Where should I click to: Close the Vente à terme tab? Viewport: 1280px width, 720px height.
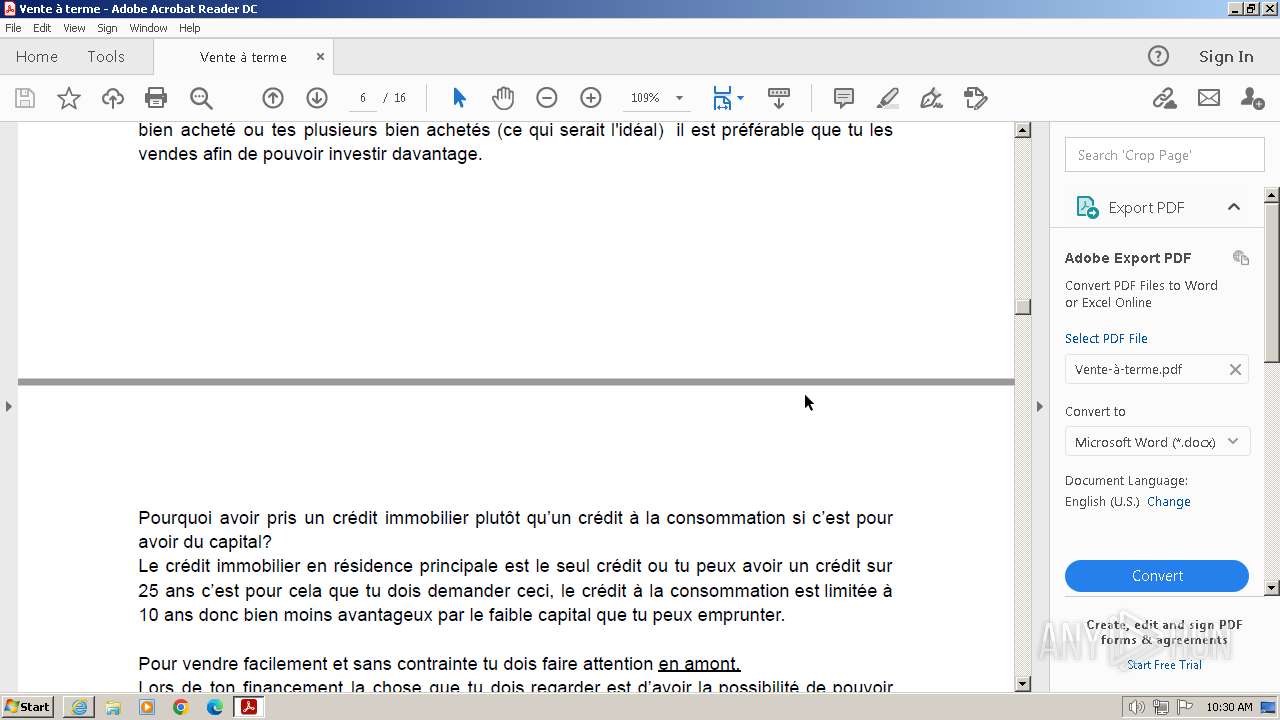tap(320, 57)
